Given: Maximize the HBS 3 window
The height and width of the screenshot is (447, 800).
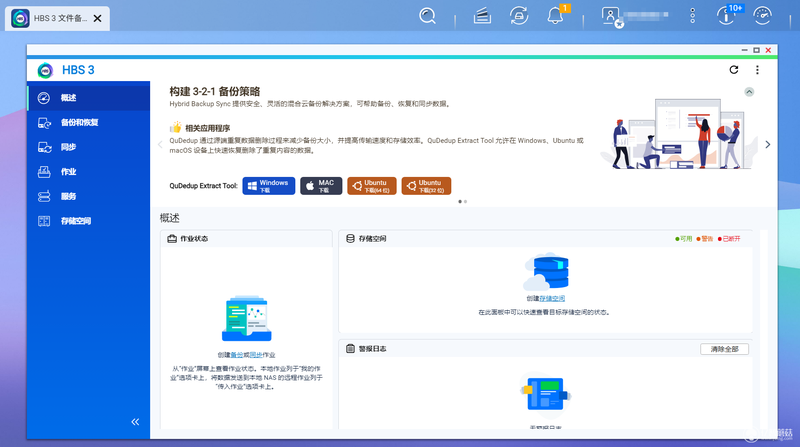Looking at the screenshot, I should 756,50.
